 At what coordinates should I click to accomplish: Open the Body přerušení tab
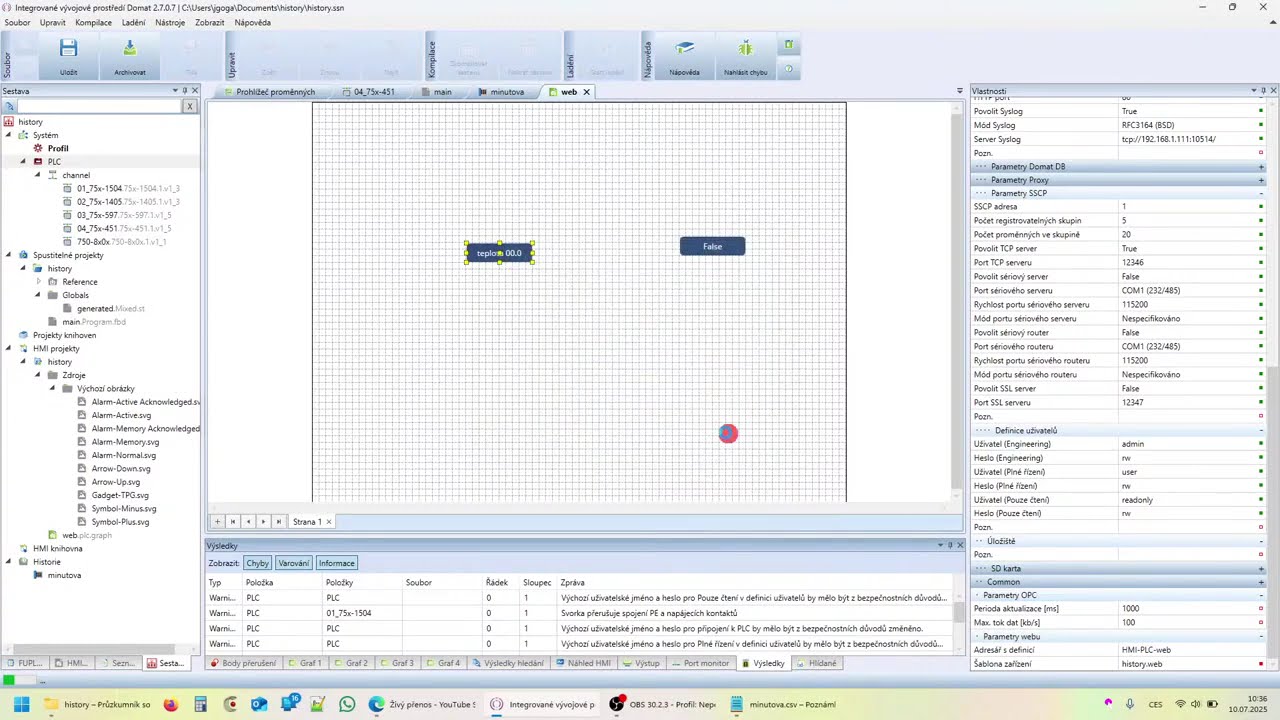[243, 663]
